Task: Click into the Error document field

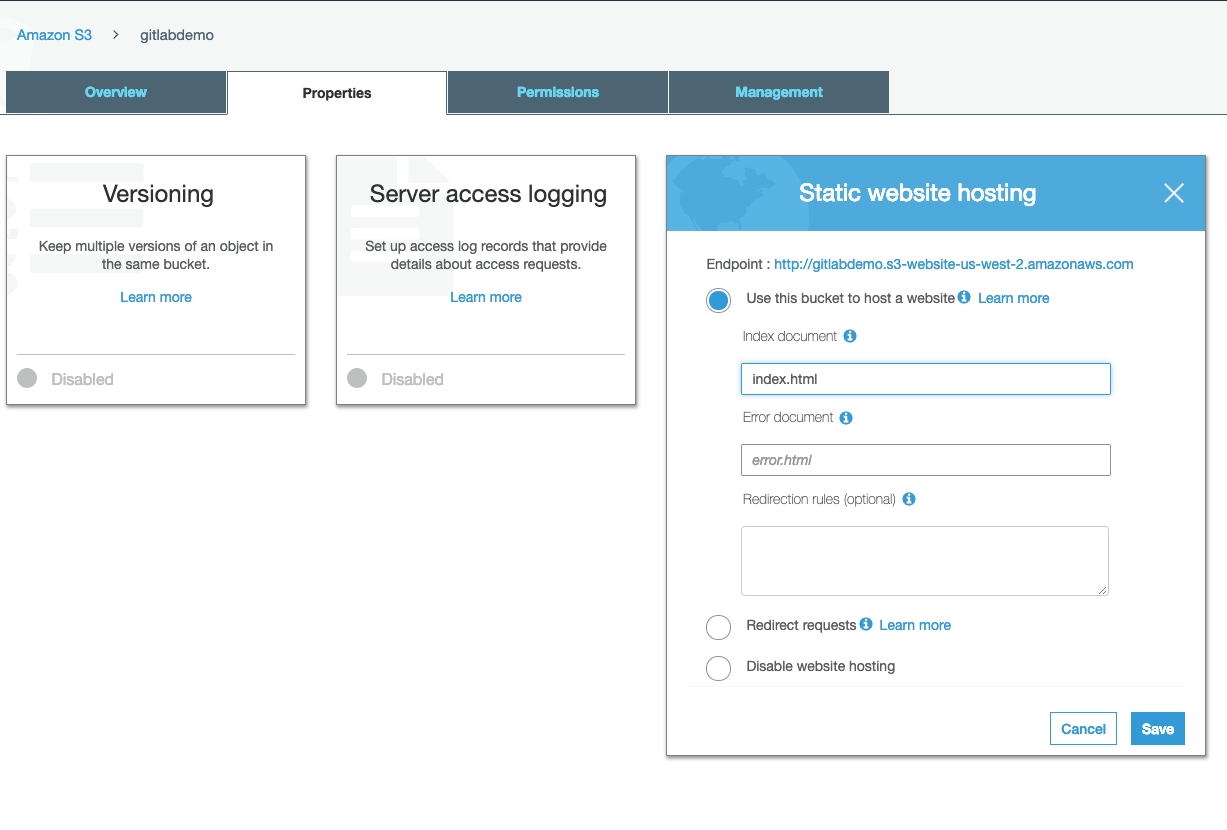Action: click(925, 460)
